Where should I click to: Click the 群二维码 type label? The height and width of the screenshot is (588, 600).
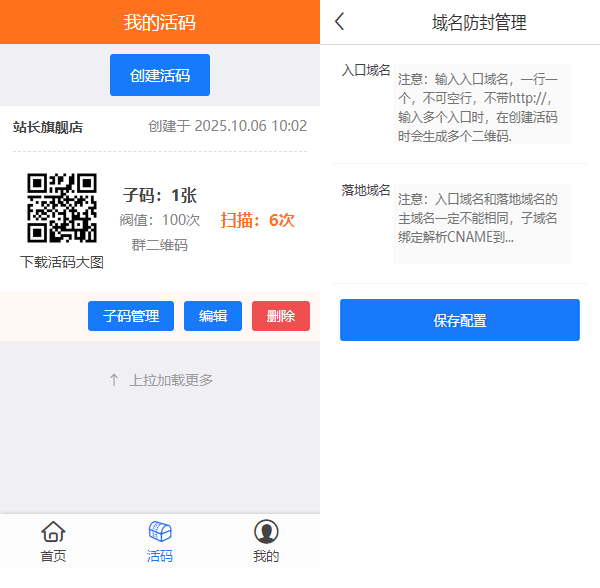pyautogui.click(x=160, y=245)
